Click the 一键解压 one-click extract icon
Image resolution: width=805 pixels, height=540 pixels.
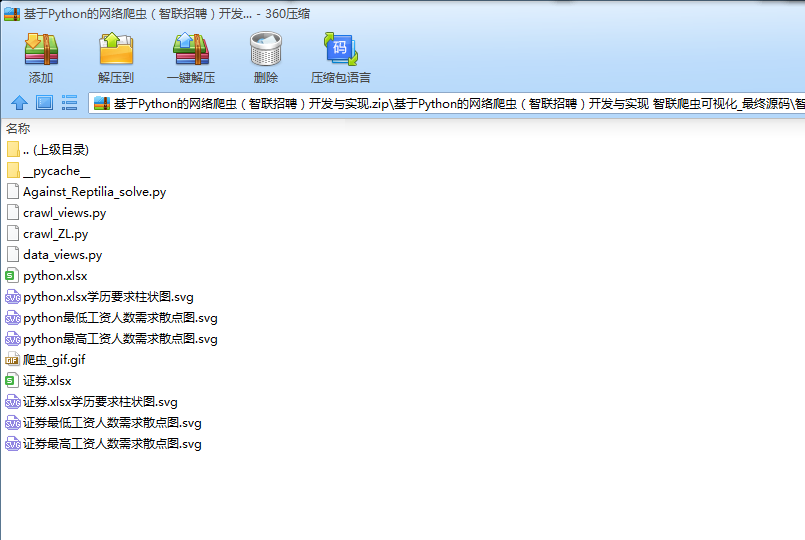[x=191, y=49]
